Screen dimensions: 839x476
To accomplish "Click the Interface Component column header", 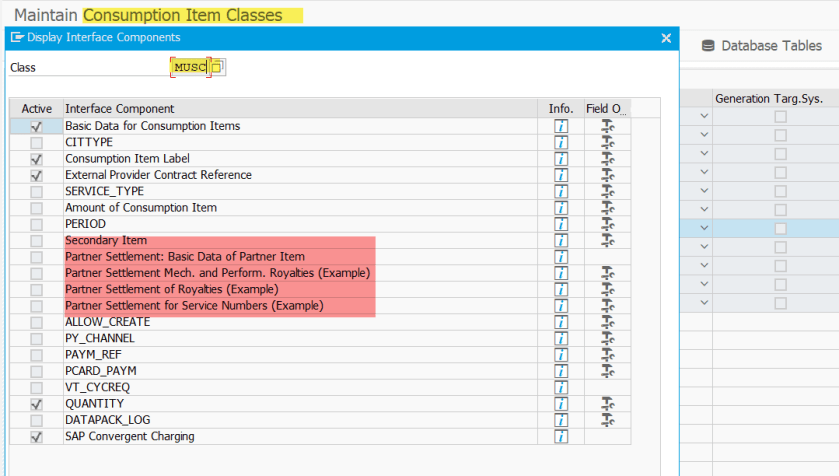I will coord(300,109).
